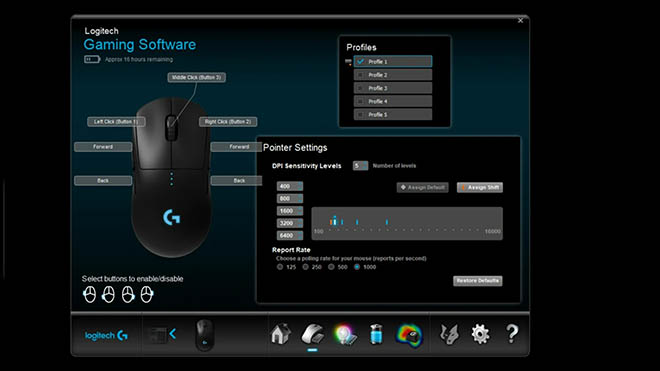
Task: Adjust the 6400 DPI level field
Action: 290,235
